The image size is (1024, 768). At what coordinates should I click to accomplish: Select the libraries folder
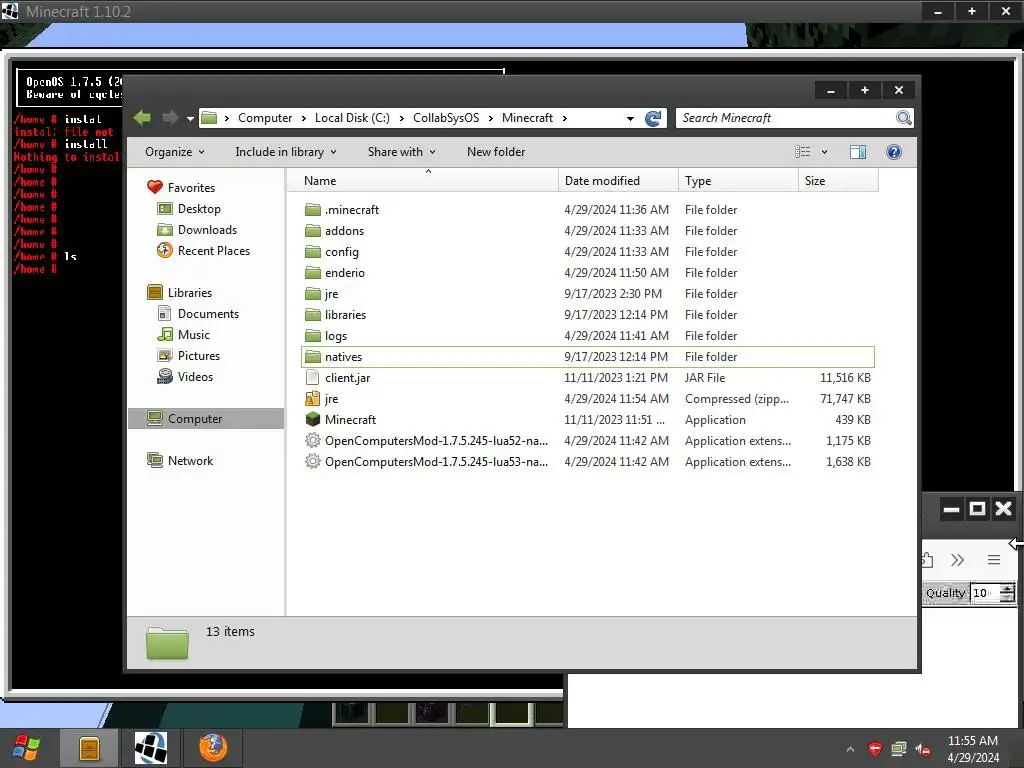pyautogui.click(x=588, y=315)
